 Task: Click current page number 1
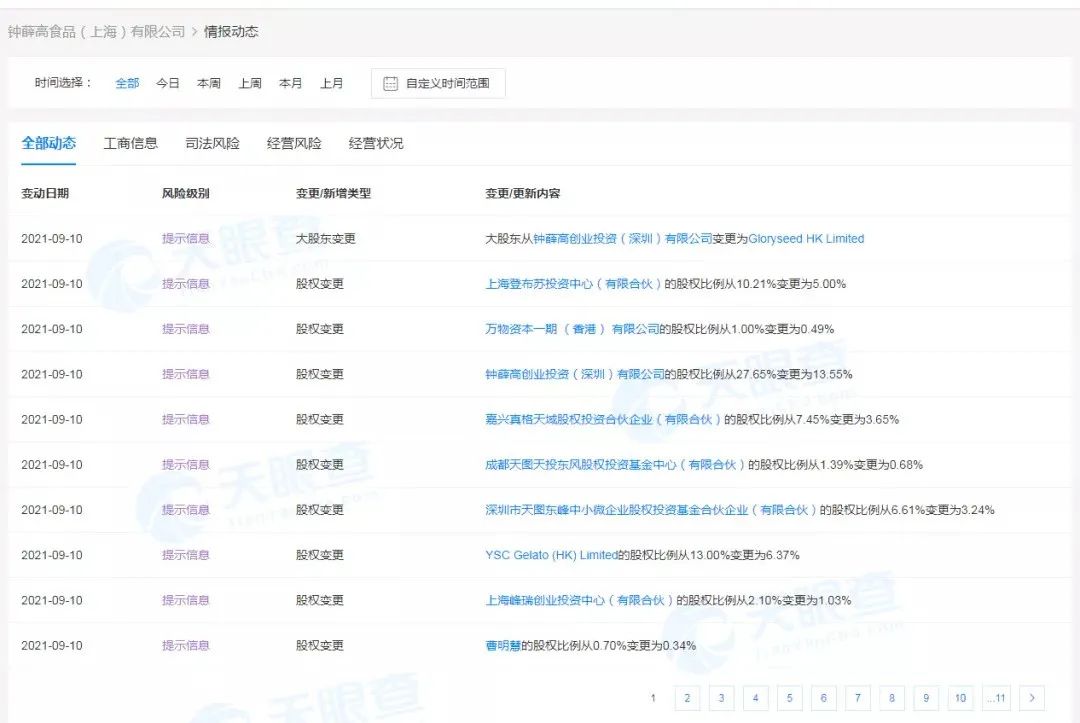click(653, 698)
